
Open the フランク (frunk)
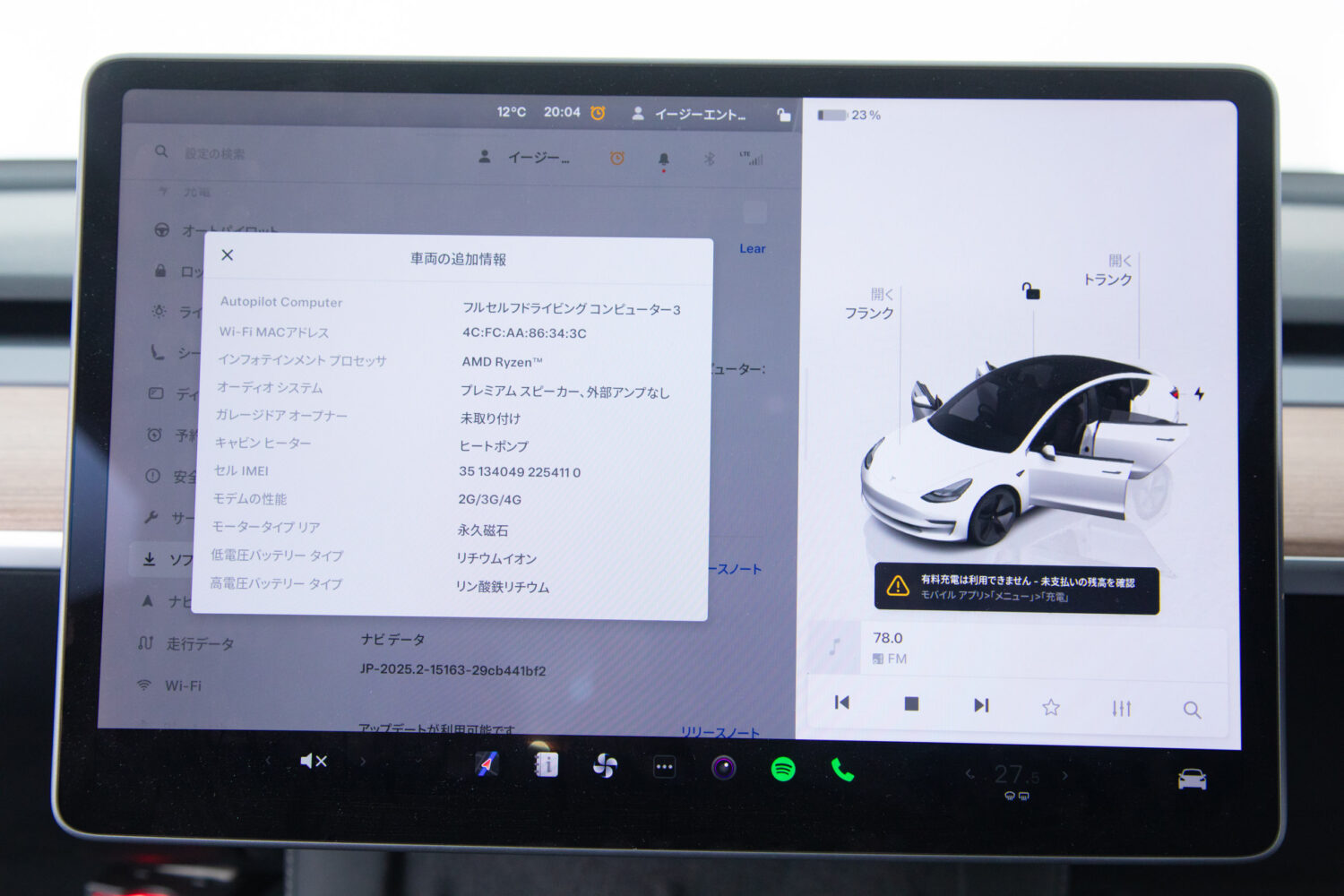pos(869,304)
